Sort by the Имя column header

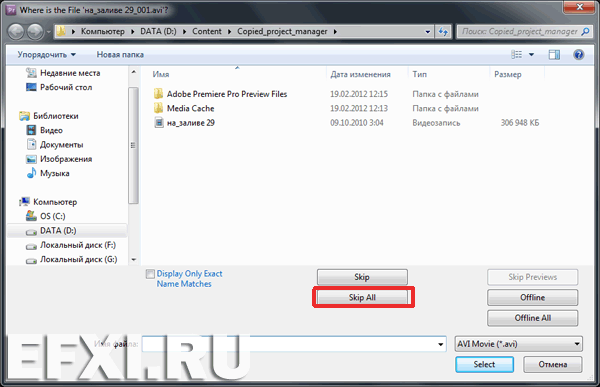[x=161, y=74]
